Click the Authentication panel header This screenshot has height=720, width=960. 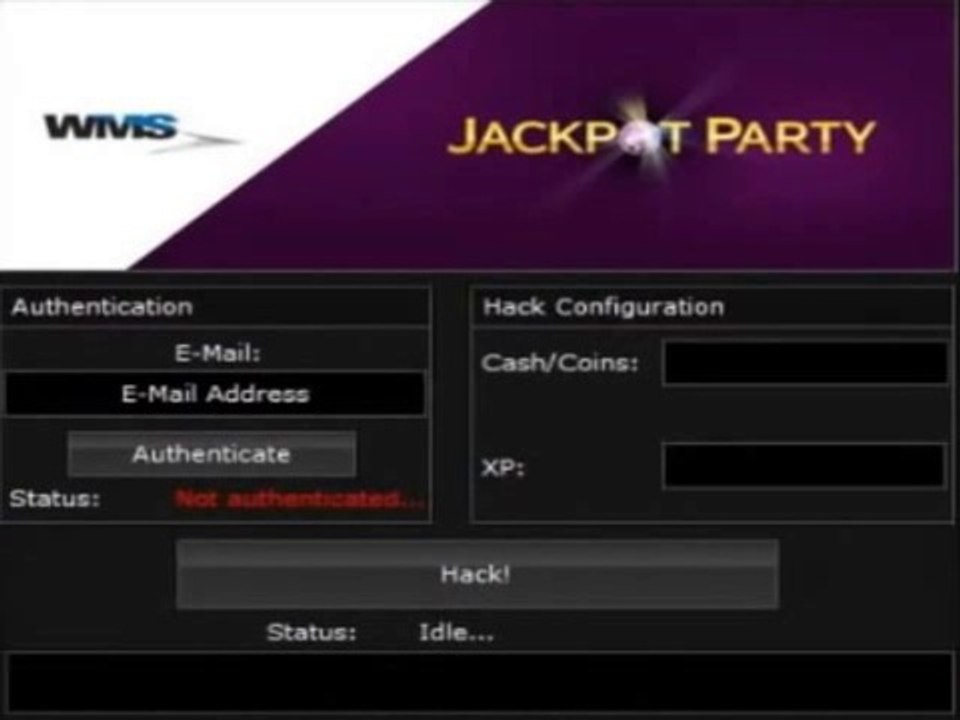click(215, 306)
